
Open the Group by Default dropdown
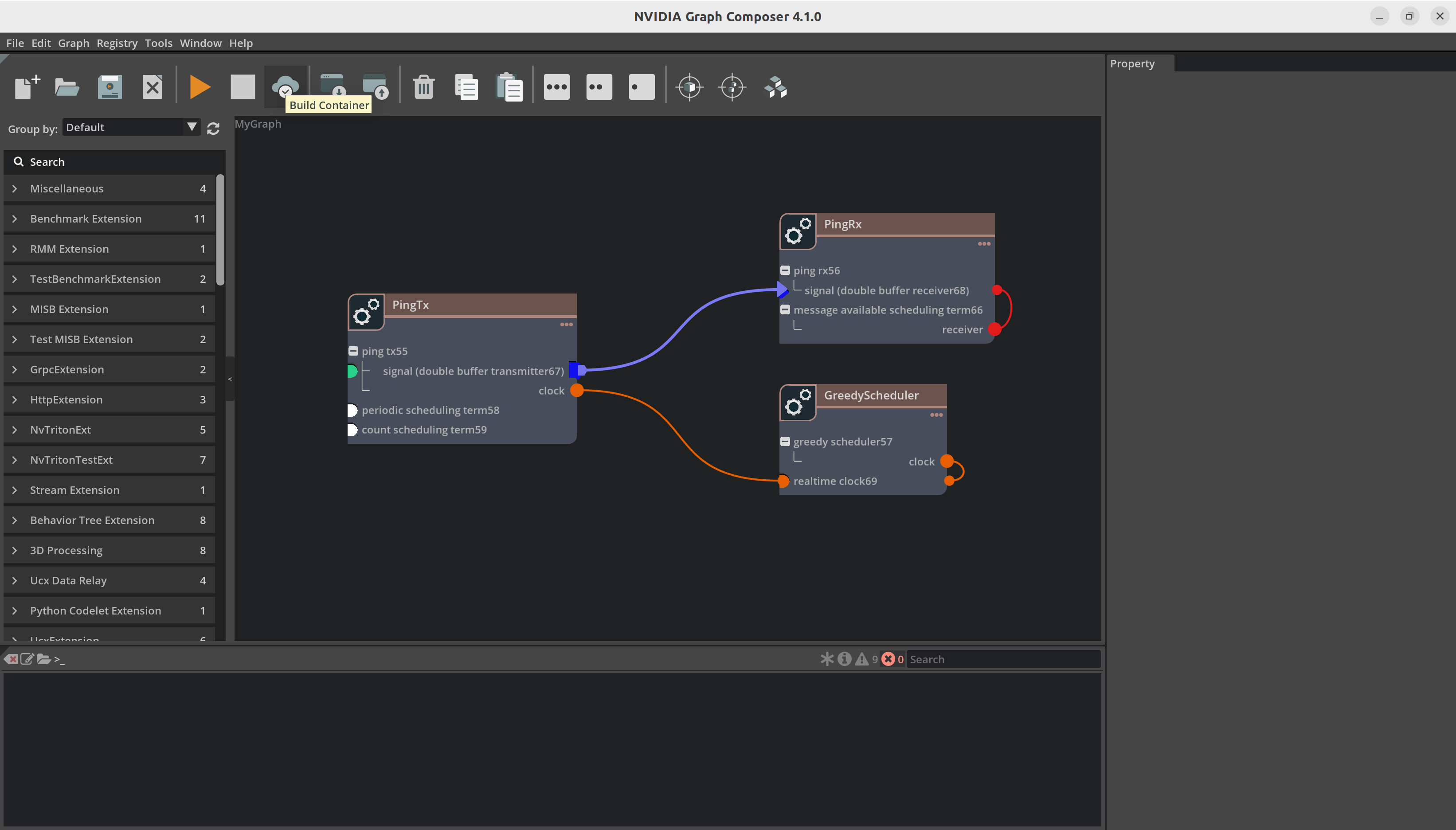point(131,127)
